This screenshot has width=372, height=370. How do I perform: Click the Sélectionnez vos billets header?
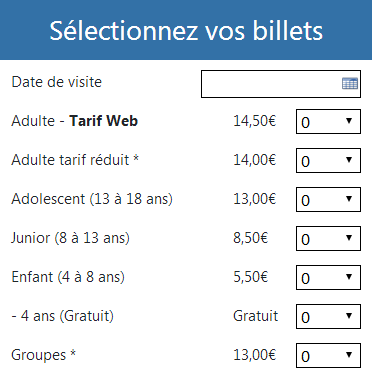[x=186, y=30]
